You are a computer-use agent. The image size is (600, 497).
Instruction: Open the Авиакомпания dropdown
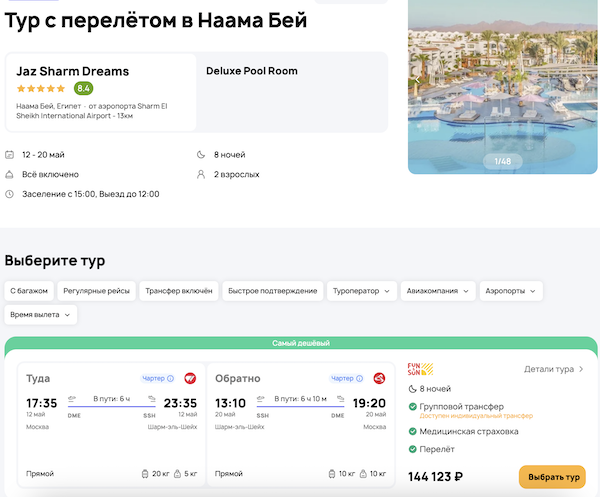click(x=436, y=291)
